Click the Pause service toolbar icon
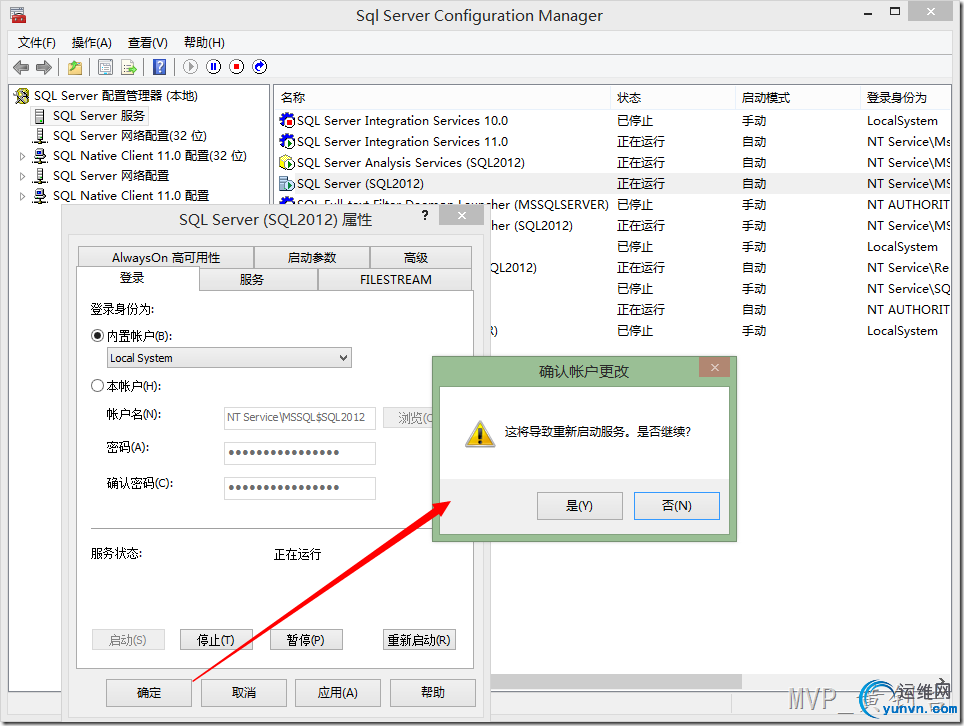 point(213,67)
